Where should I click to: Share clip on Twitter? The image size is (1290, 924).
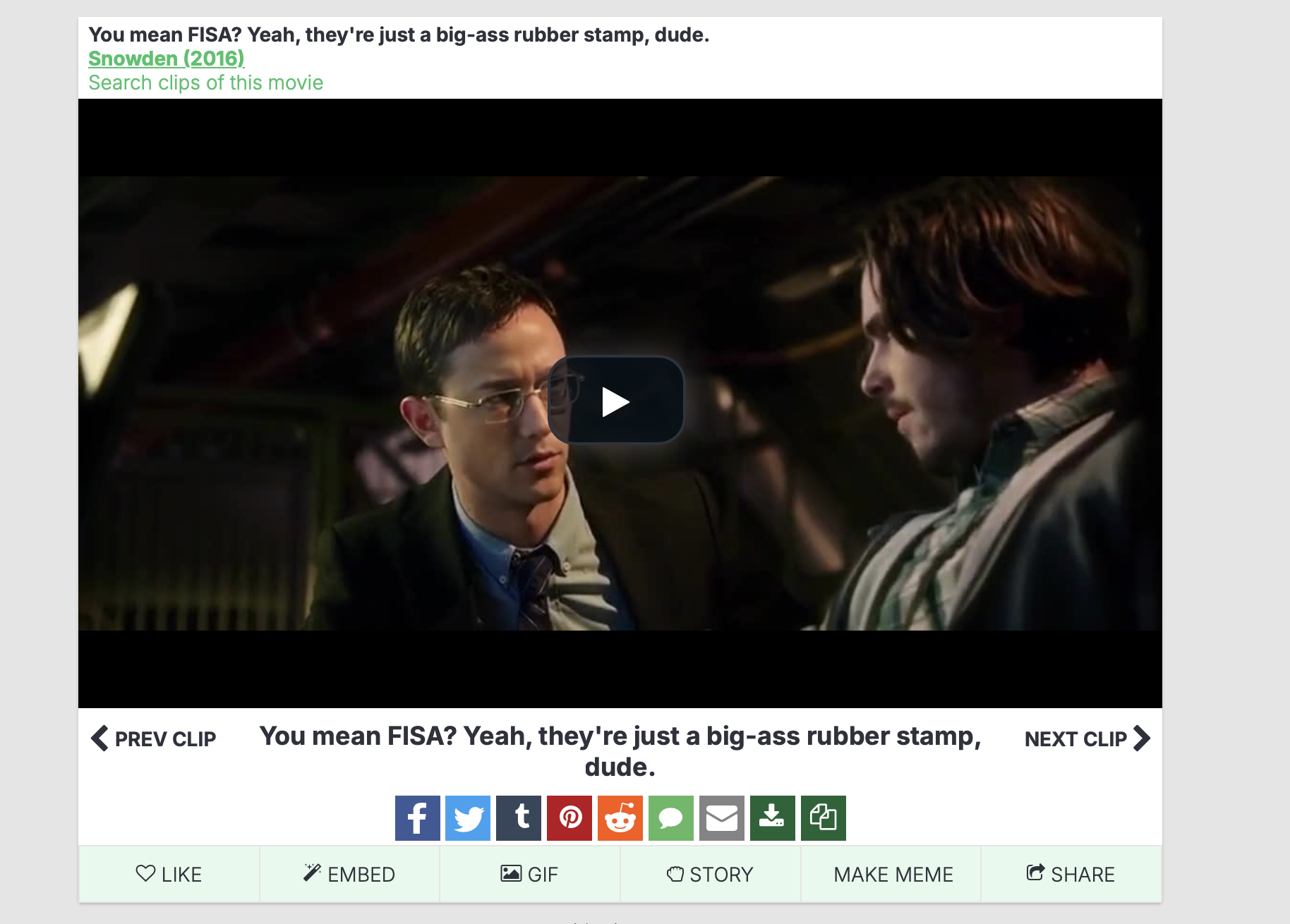pos(468,818)
